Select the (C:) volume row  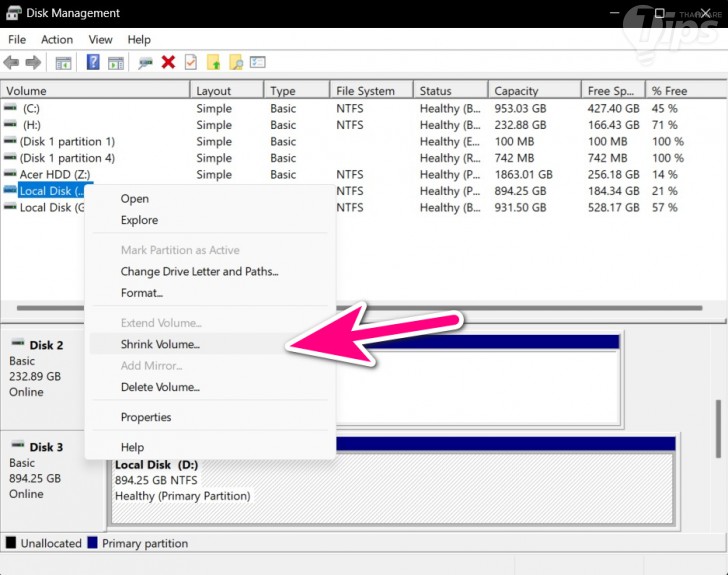tap(364, 108)
